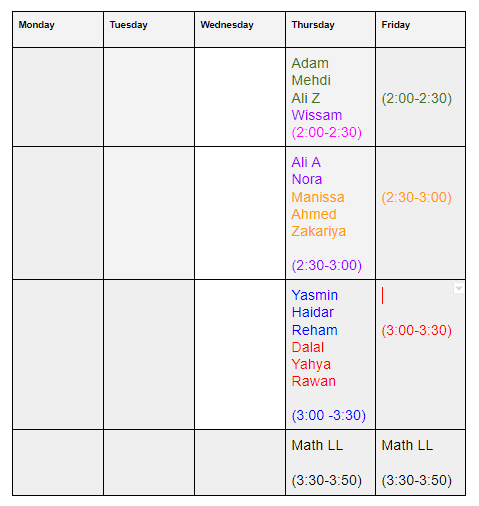This screenshot has height=506, width=479.
Task: Click Math LL in Friday column
Action: (407, 445)
